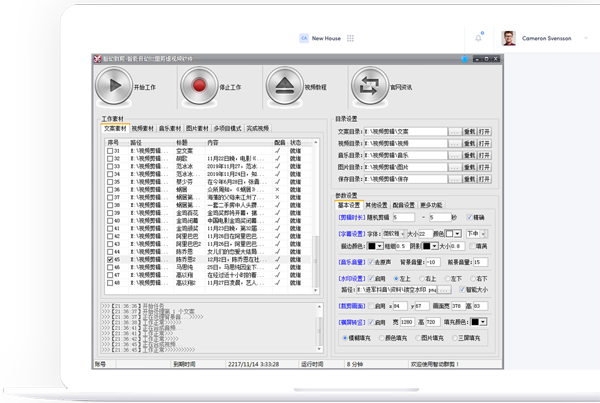Image resolution: width=600 pixels, height=403 pixels.
Task: Click 打开 button for 视频目录
Action: tap(484, 143)
